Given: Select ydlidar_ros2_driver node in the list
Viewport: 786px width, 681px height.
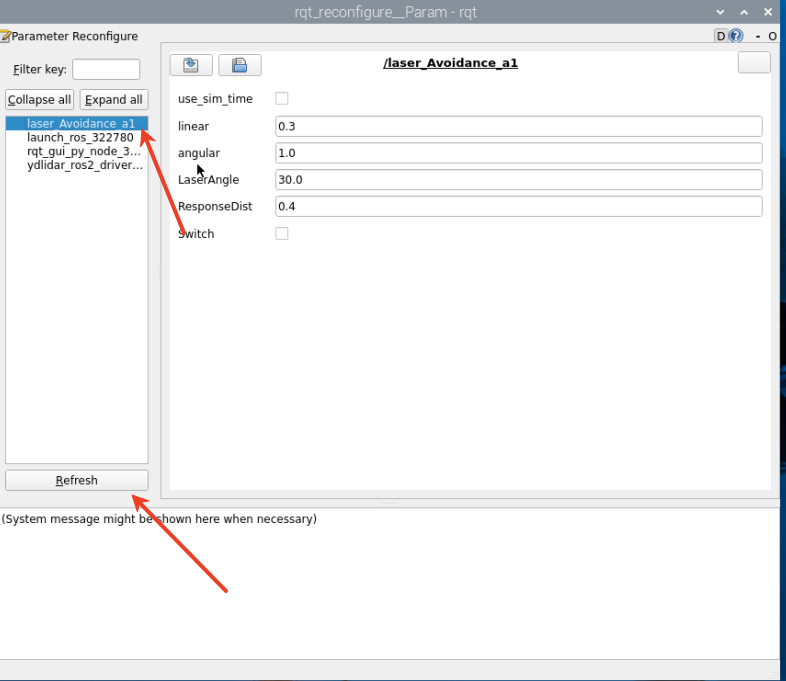Looking at the screenshot, I should 84,166.
